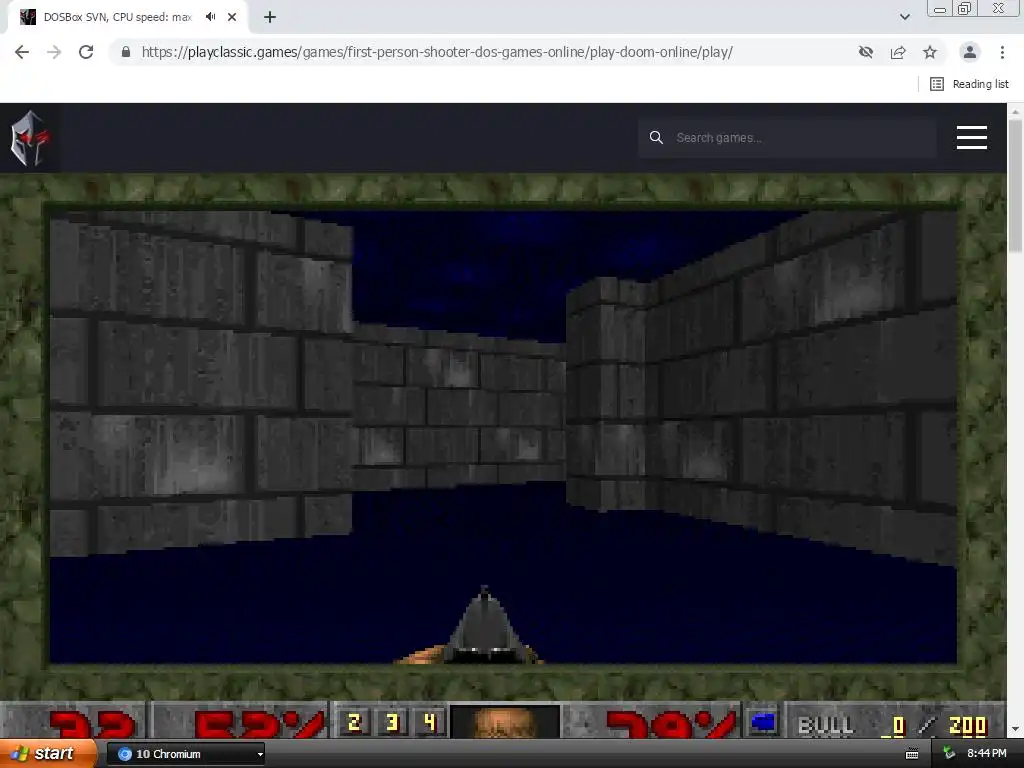The image size is (1024, 768).
Task: Open the hamburger site menu
Action: click(972, 138)
